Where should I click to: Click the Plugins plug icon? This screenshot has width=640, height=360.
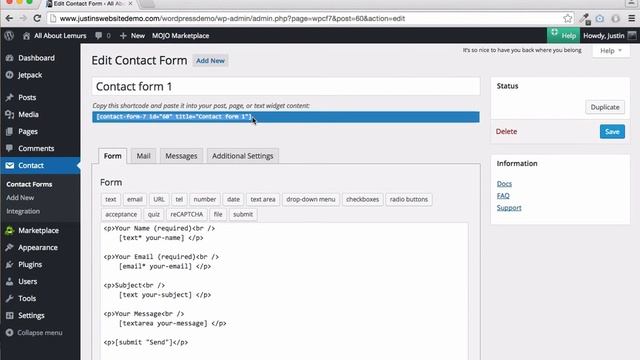(9, 264)
